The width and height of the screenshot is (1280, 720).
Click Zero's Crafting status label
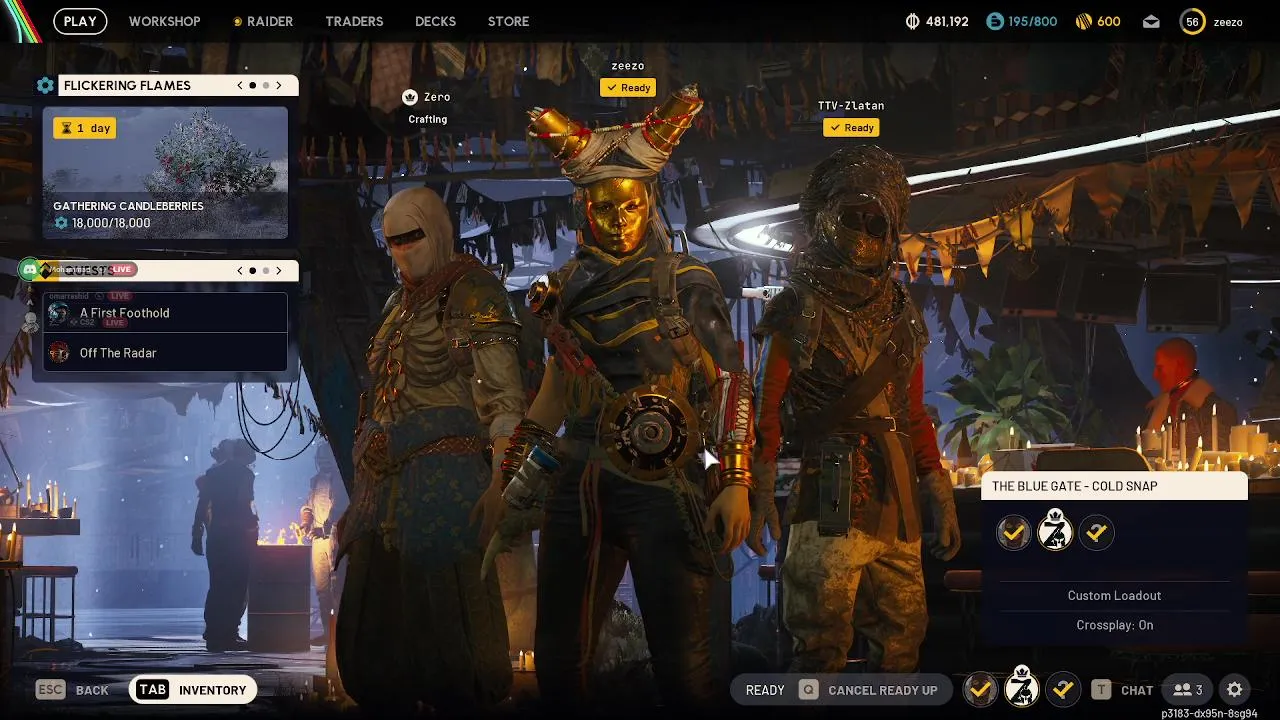point(428,119)
